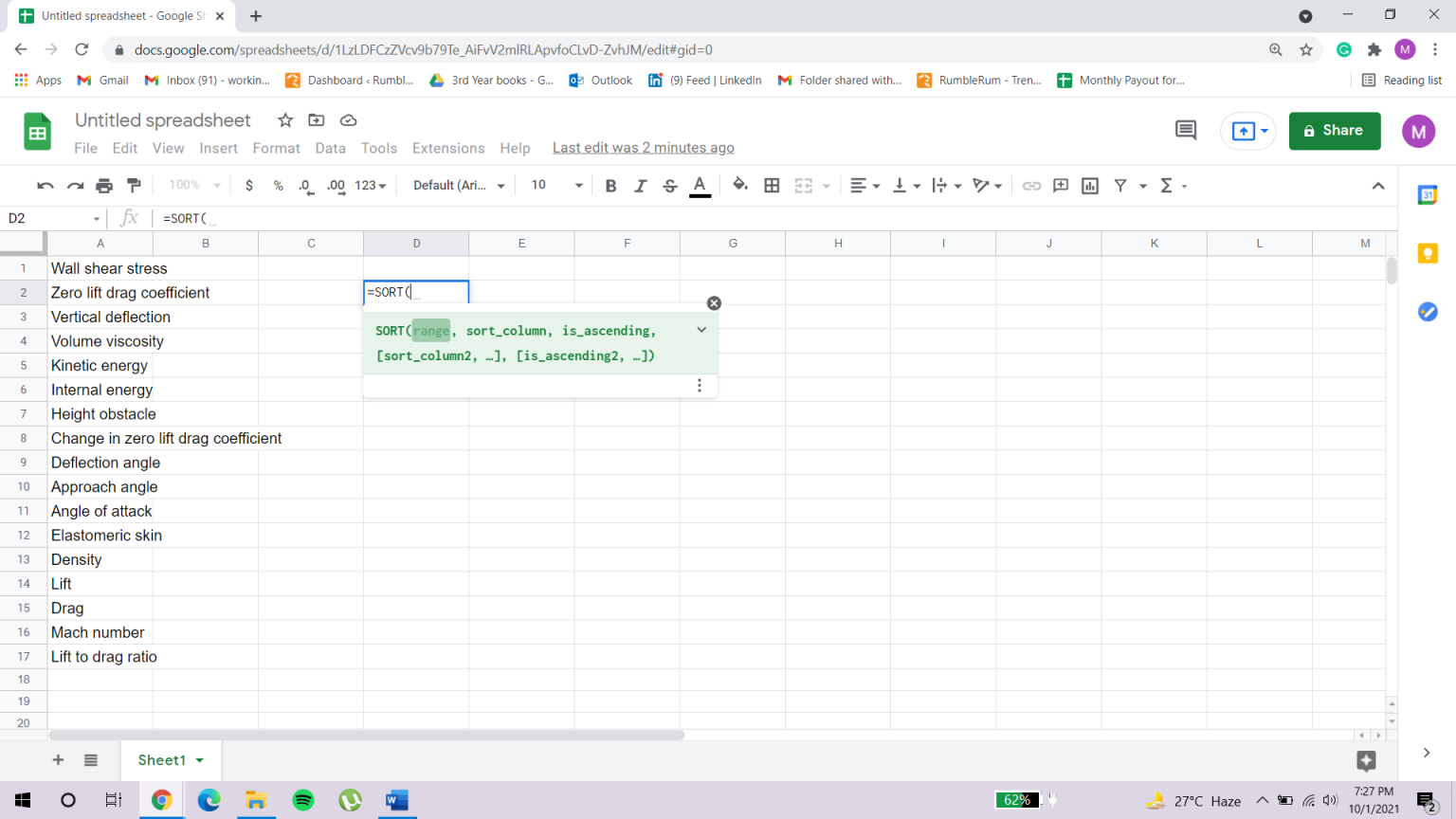Click the Decrease decimal places icon
The width and height of the screenshot is (1456, 819).
click(304, 185)
